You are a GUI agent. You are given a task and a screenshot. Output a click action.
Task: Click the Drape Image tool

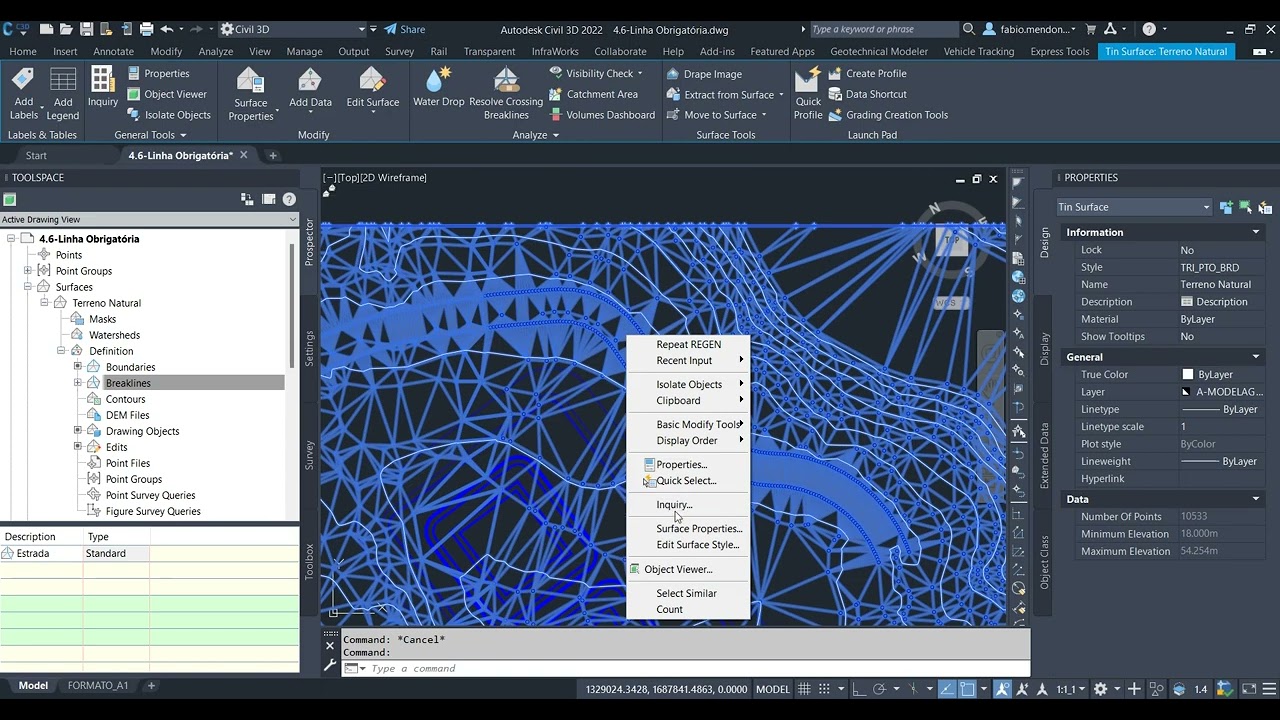point(704,74)
